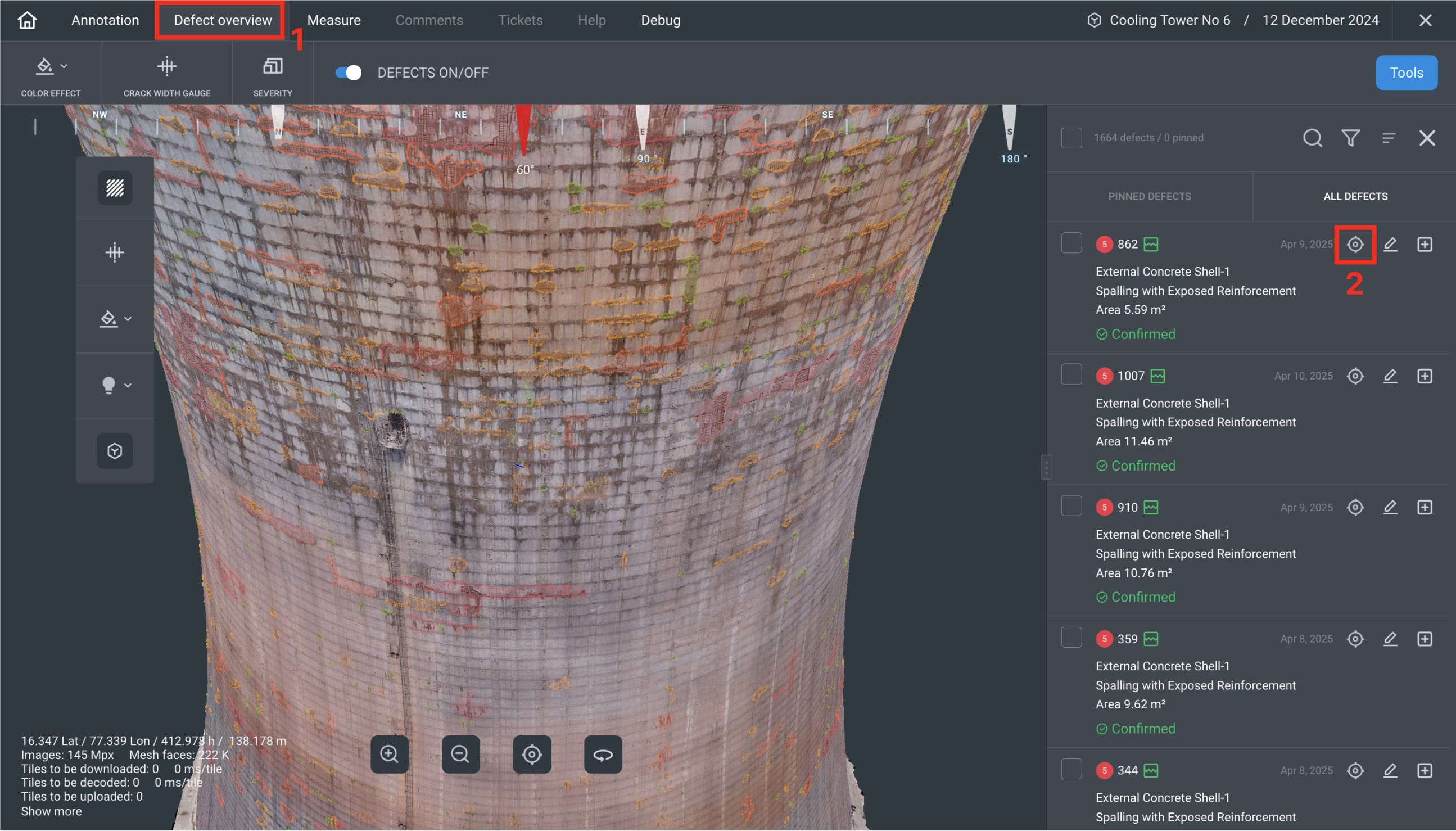This screenshot has width=1456, height=831.
Task: Click the plus icon on defect 359
Action: pos(1425,639)
